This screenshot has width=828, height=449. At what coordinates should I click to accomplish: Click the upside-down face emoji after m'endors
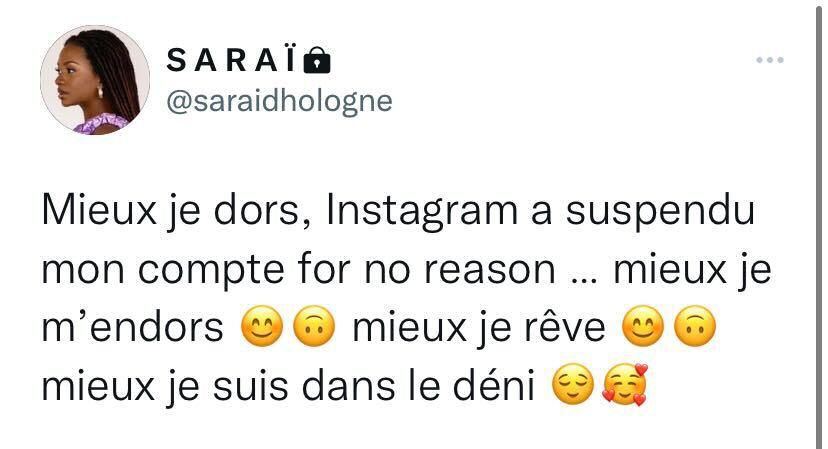[314, 326]
